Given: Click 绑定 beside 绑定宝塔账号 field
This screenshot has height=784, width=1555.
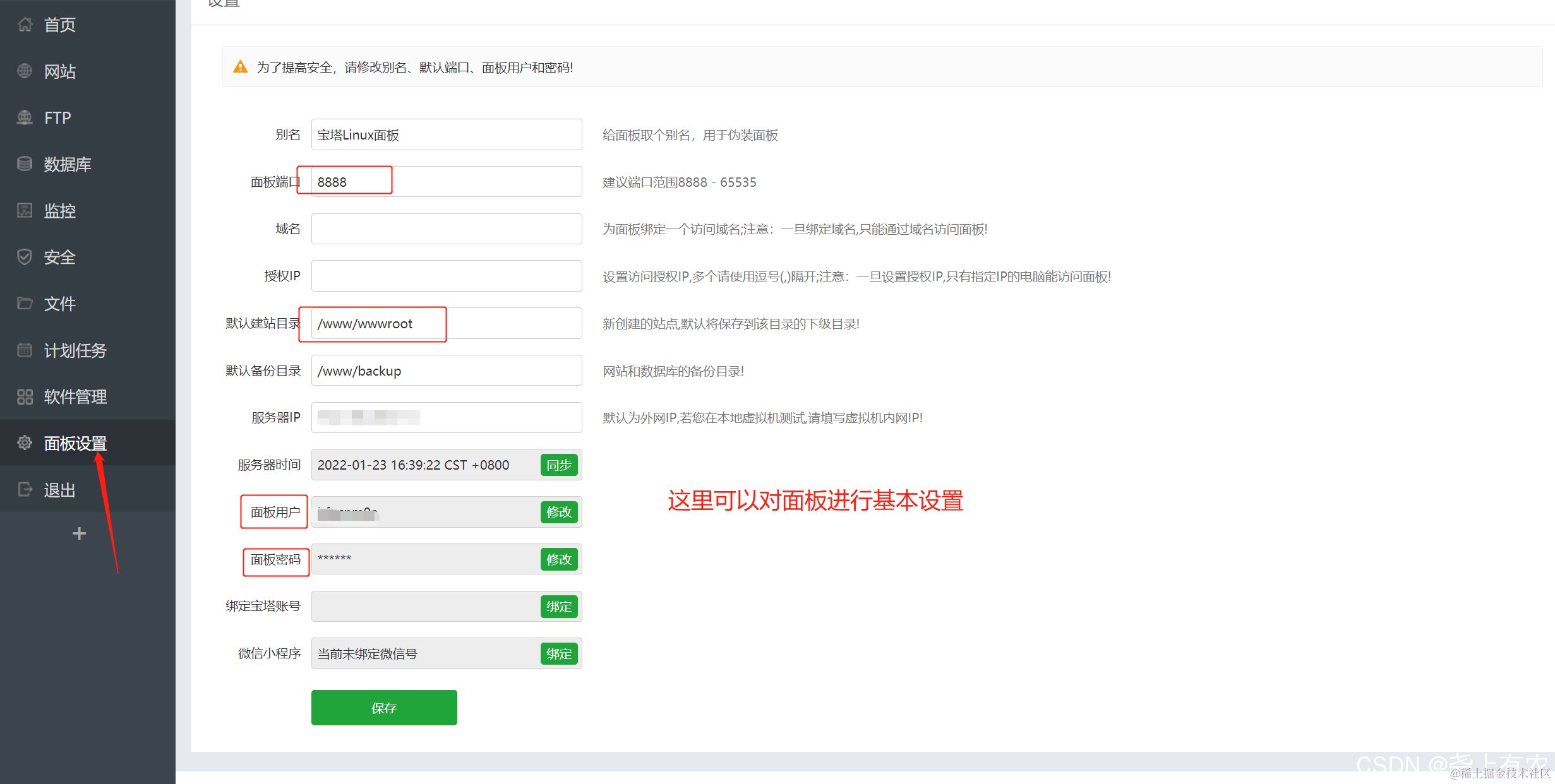Looking at the screenshot, I should point(559,607).
